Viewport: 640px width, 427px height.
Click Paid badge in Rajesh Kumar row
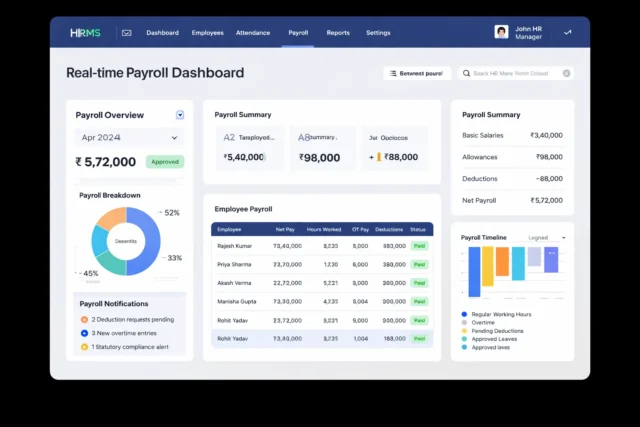[419, 246]
